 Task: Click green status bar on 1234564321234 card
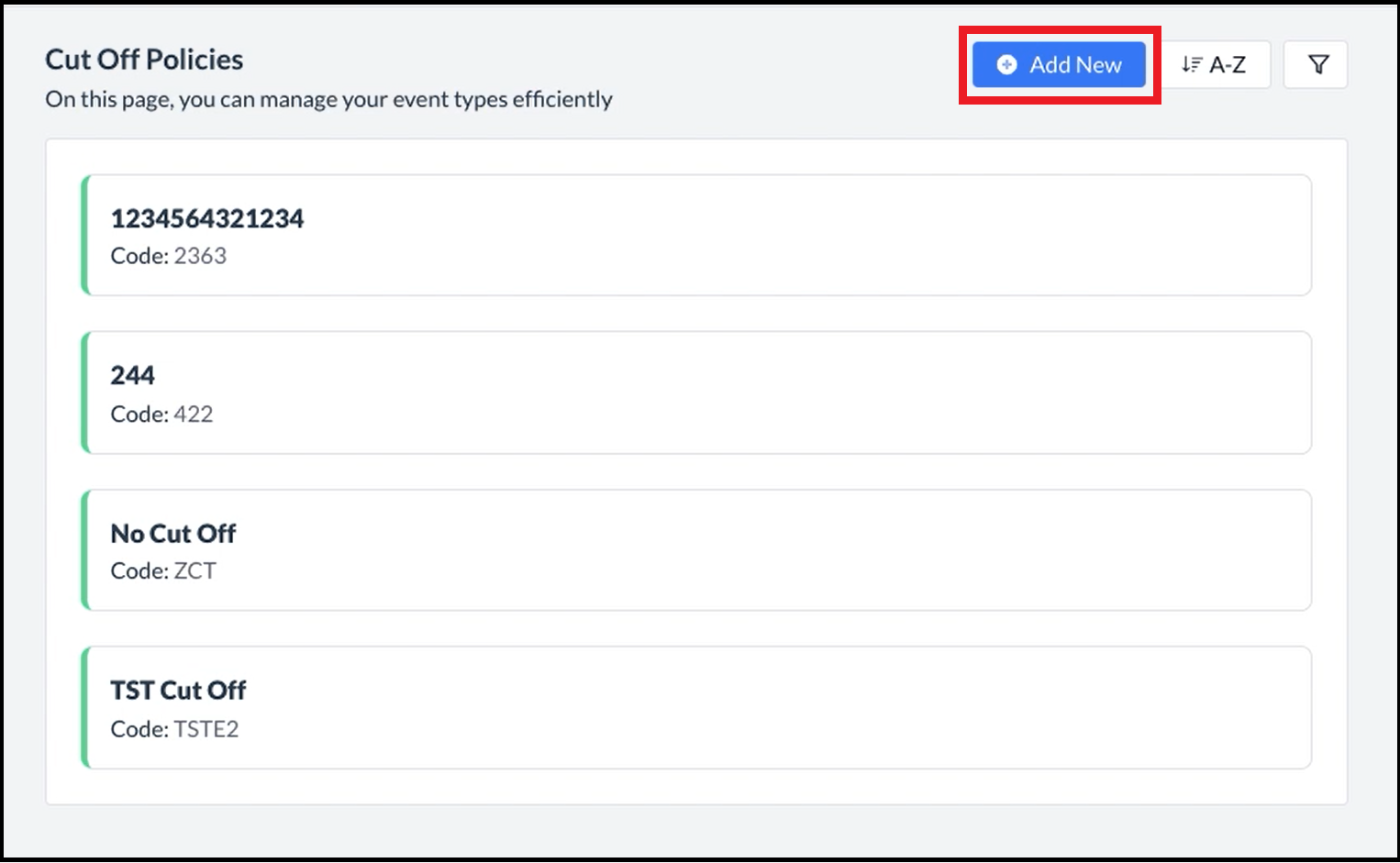[x=85, y=236]
